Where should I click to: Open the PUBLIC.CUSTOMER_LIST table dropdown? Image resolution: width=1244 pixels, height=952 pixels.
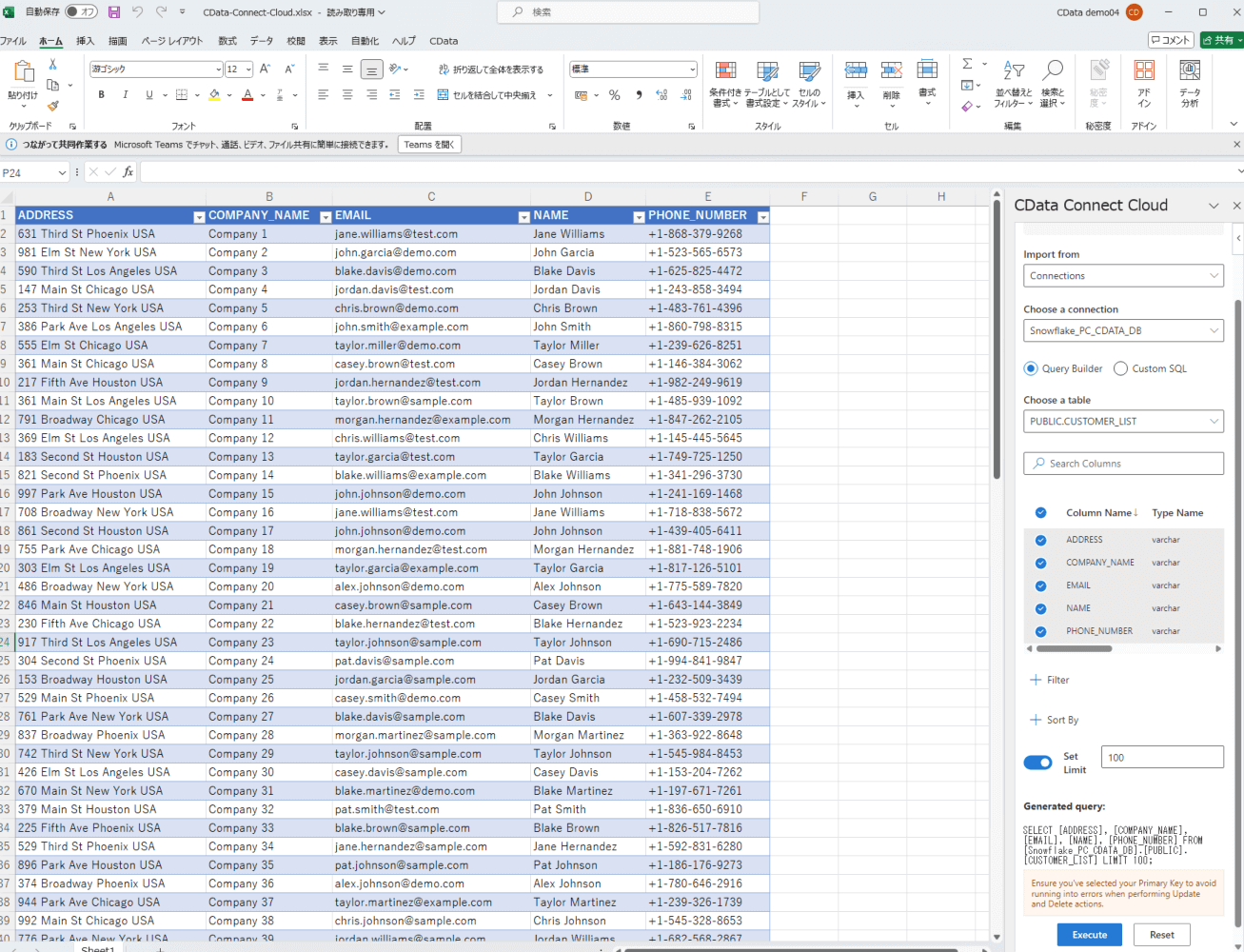click(1123, 422)
